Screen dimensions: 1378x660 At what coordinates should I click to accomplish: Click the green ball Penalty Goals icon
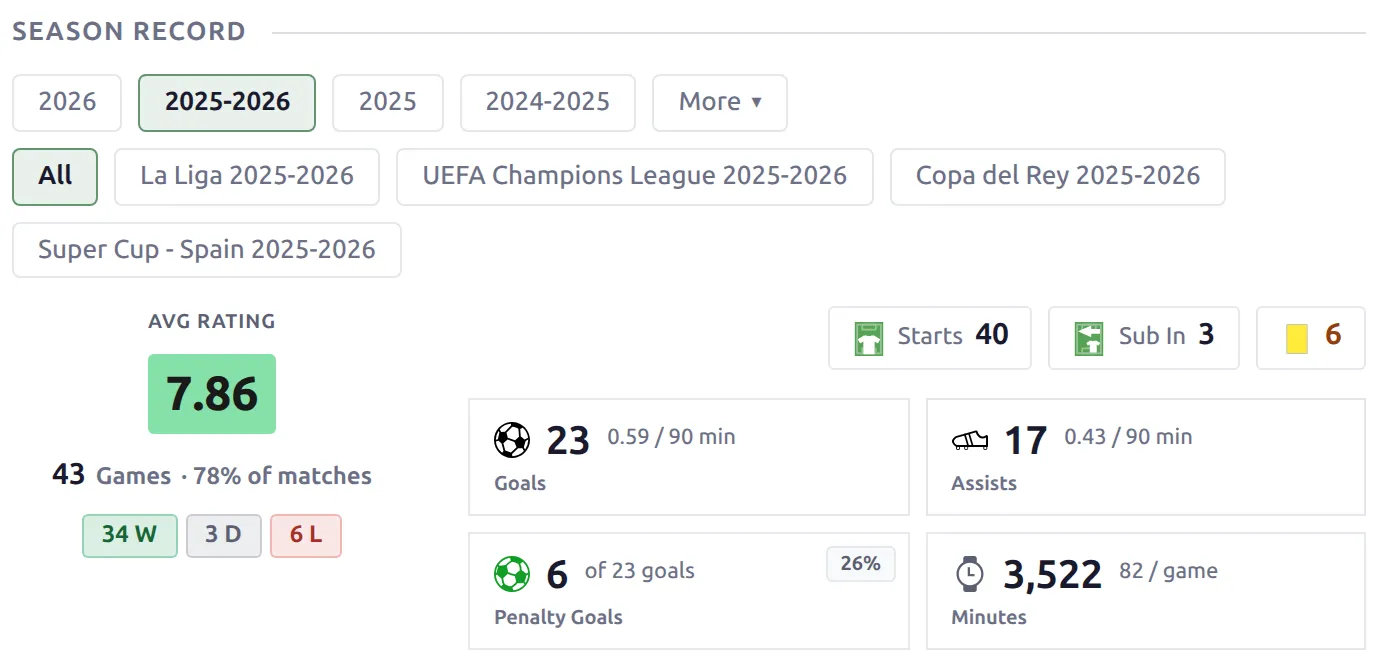[x=512, y=574]
